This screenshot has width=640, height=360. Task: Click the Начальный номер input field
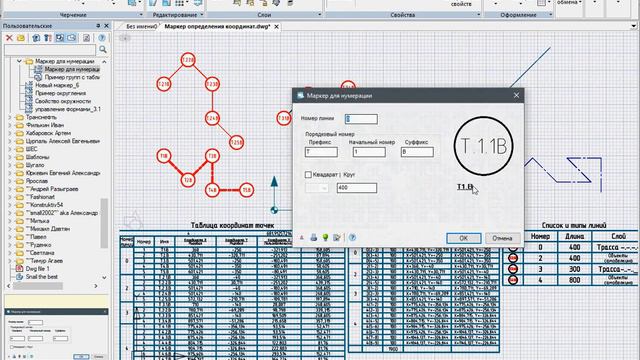369,152
